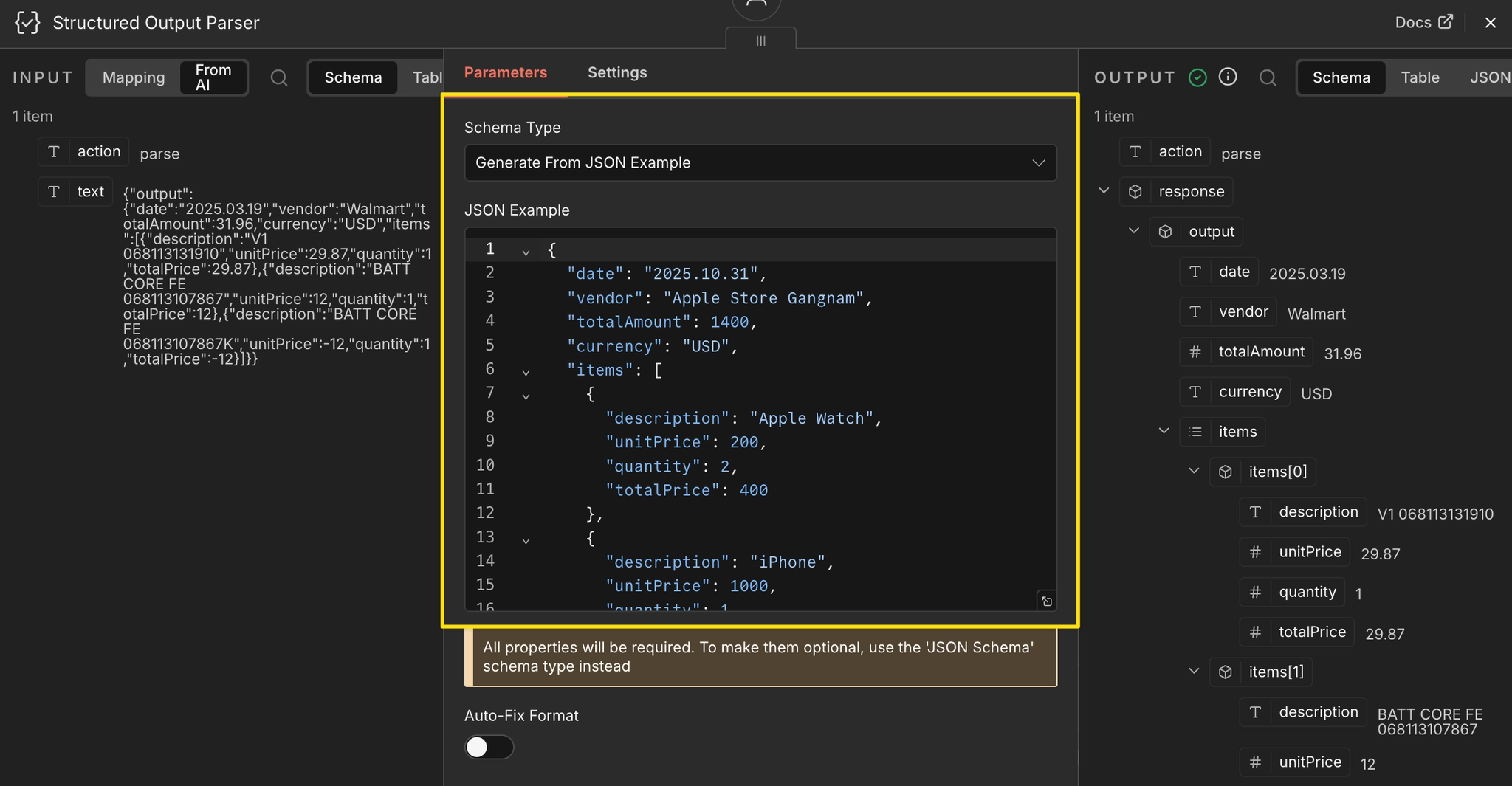
Task: Switch OUTPUT view to JSON
Action: coord(1489,77)
